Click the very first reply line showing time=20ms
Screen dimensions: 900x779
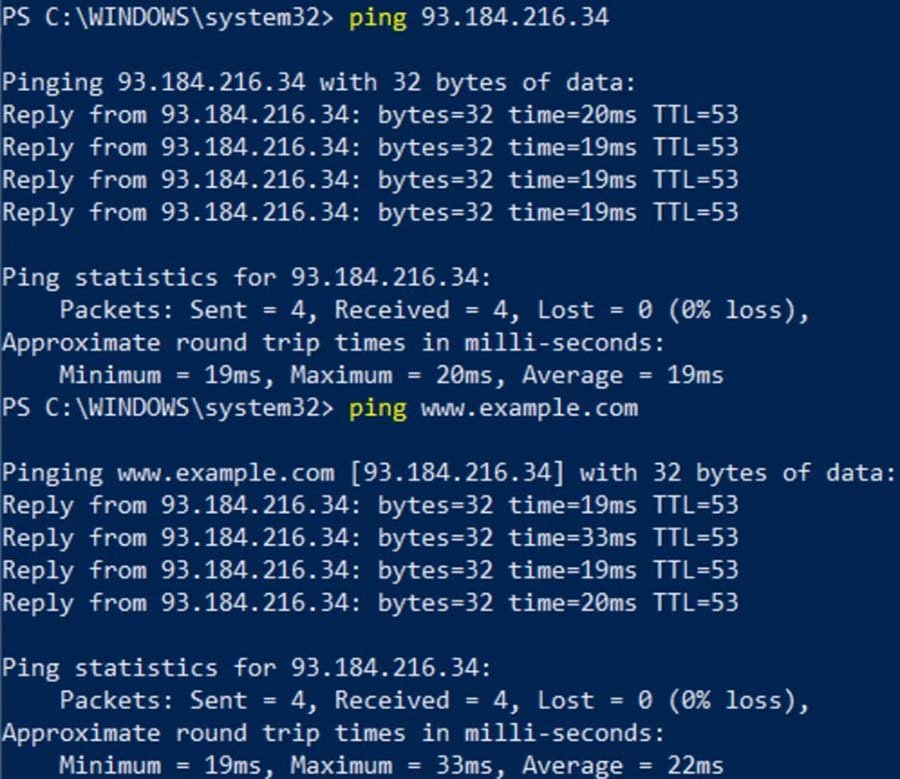click(x=370, y=115)
